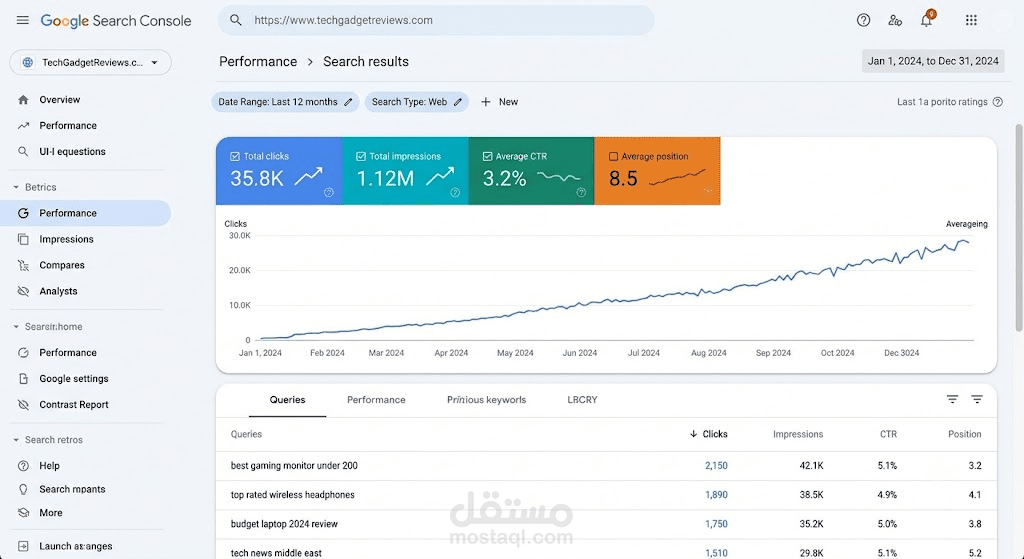Click the URL inspection search field
This screenshot has width=1024, height=559.
(436, 20)
